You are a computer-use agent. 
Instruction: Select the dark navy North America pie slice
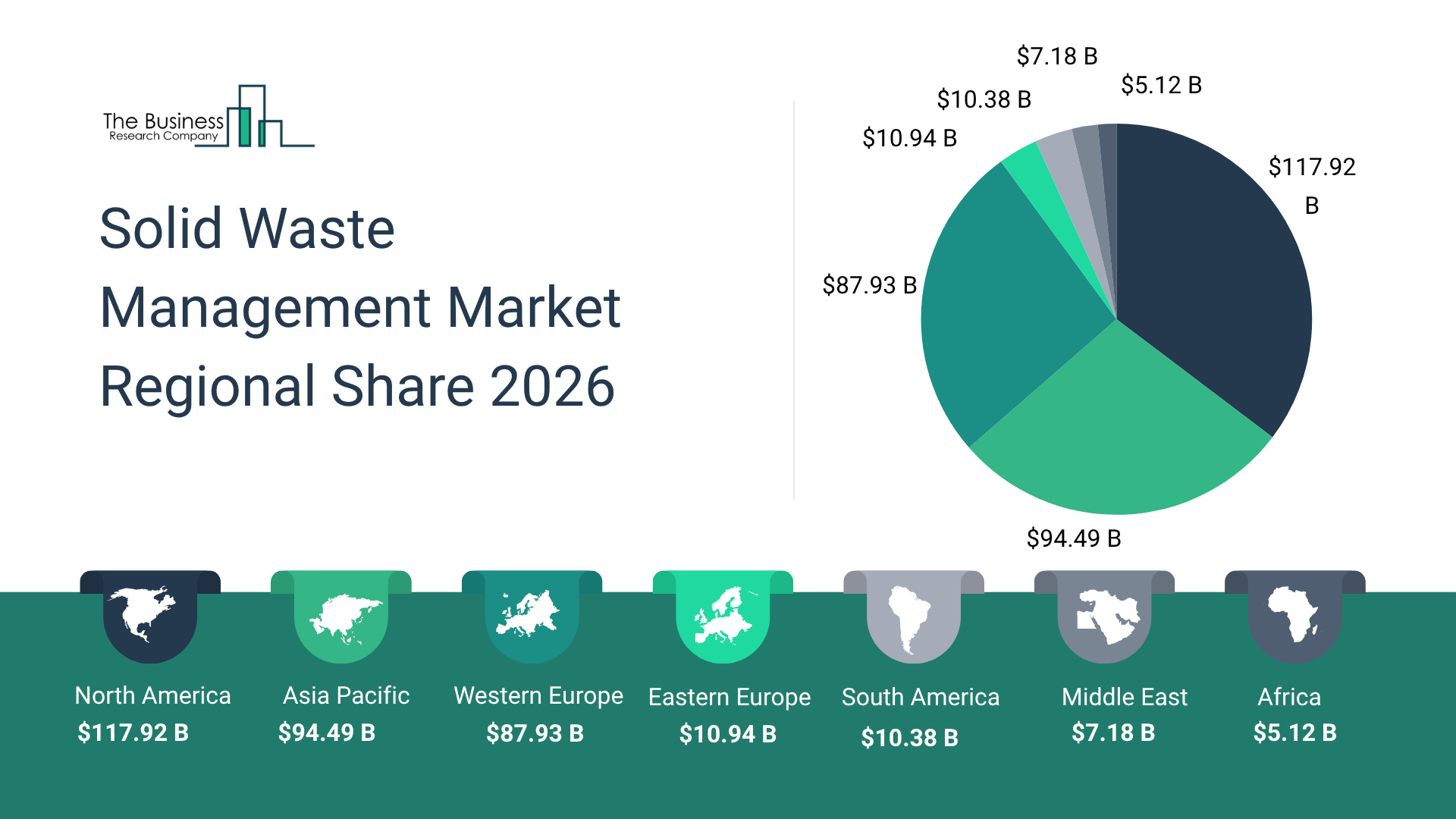[x=1213, y=265]
